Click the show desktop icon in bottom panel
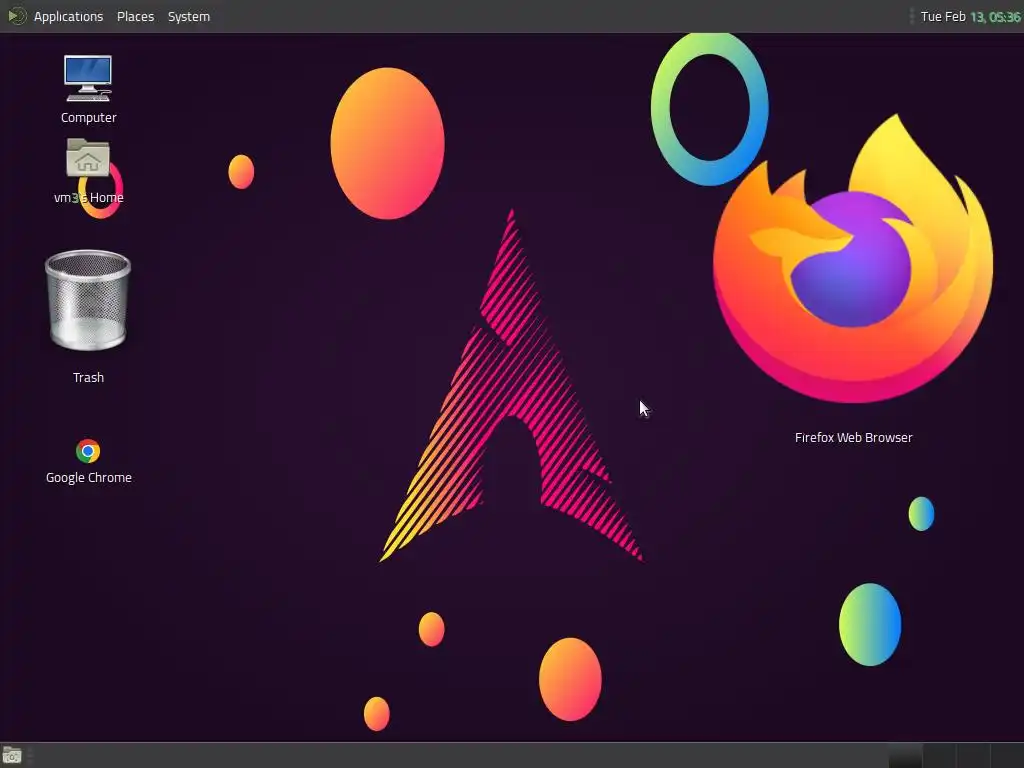This screenshot has width=1024, height=768. tap(12, 756)
